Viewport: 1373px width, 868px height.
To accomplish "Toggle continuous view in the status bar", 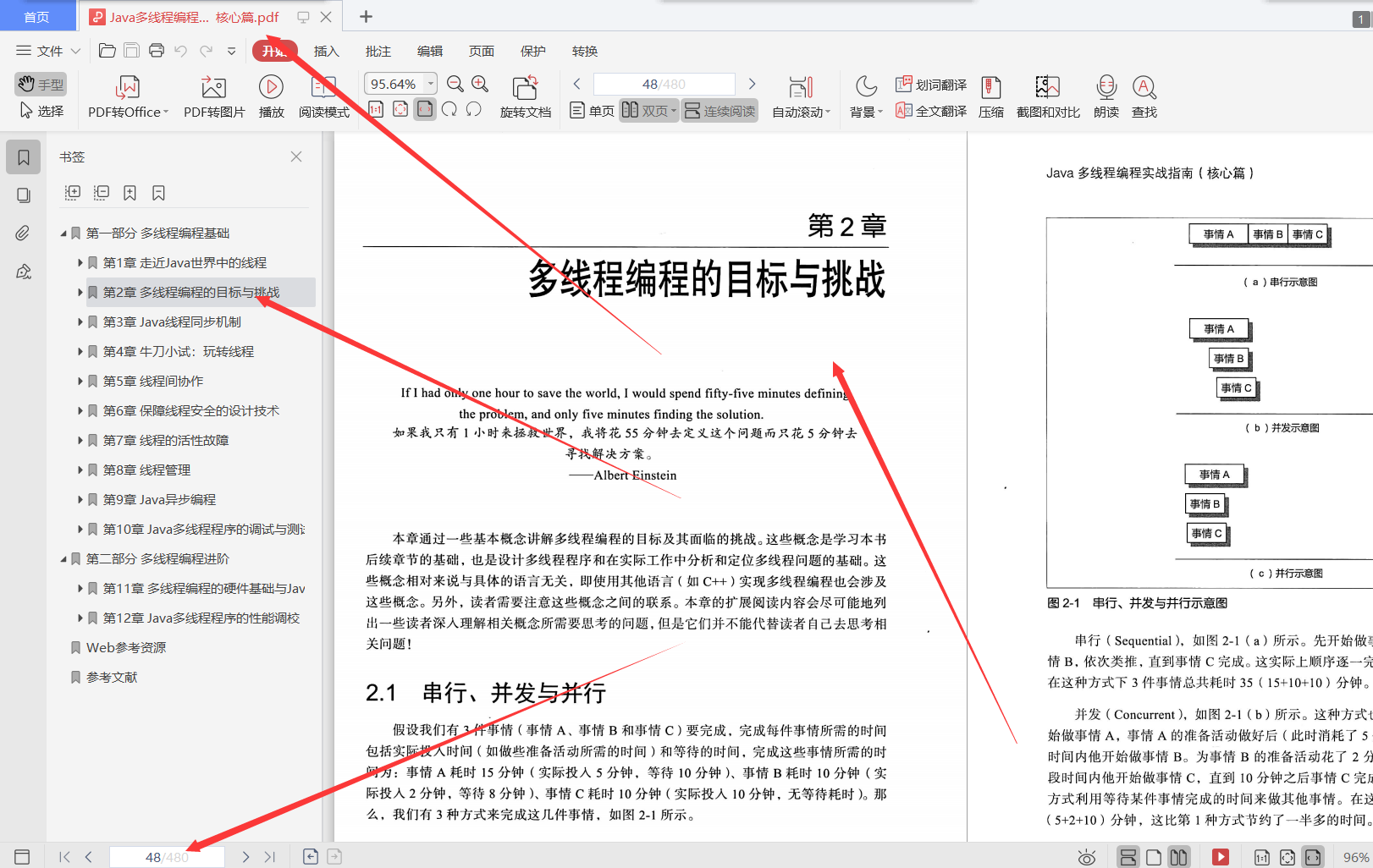I will coord(1128,857).
